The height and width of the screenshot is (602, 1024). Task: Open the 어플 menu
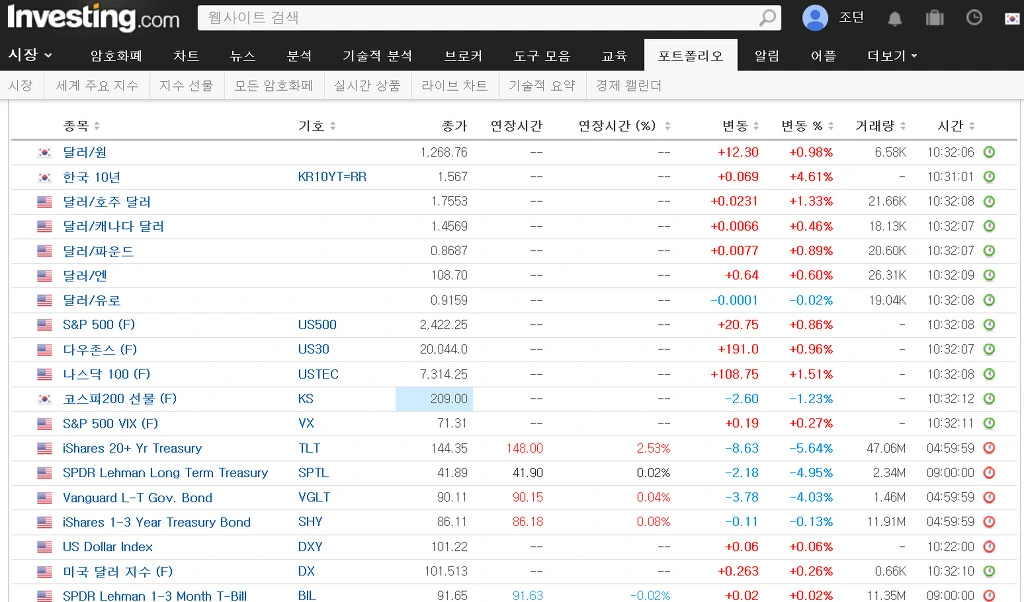(x=823, y=55)
